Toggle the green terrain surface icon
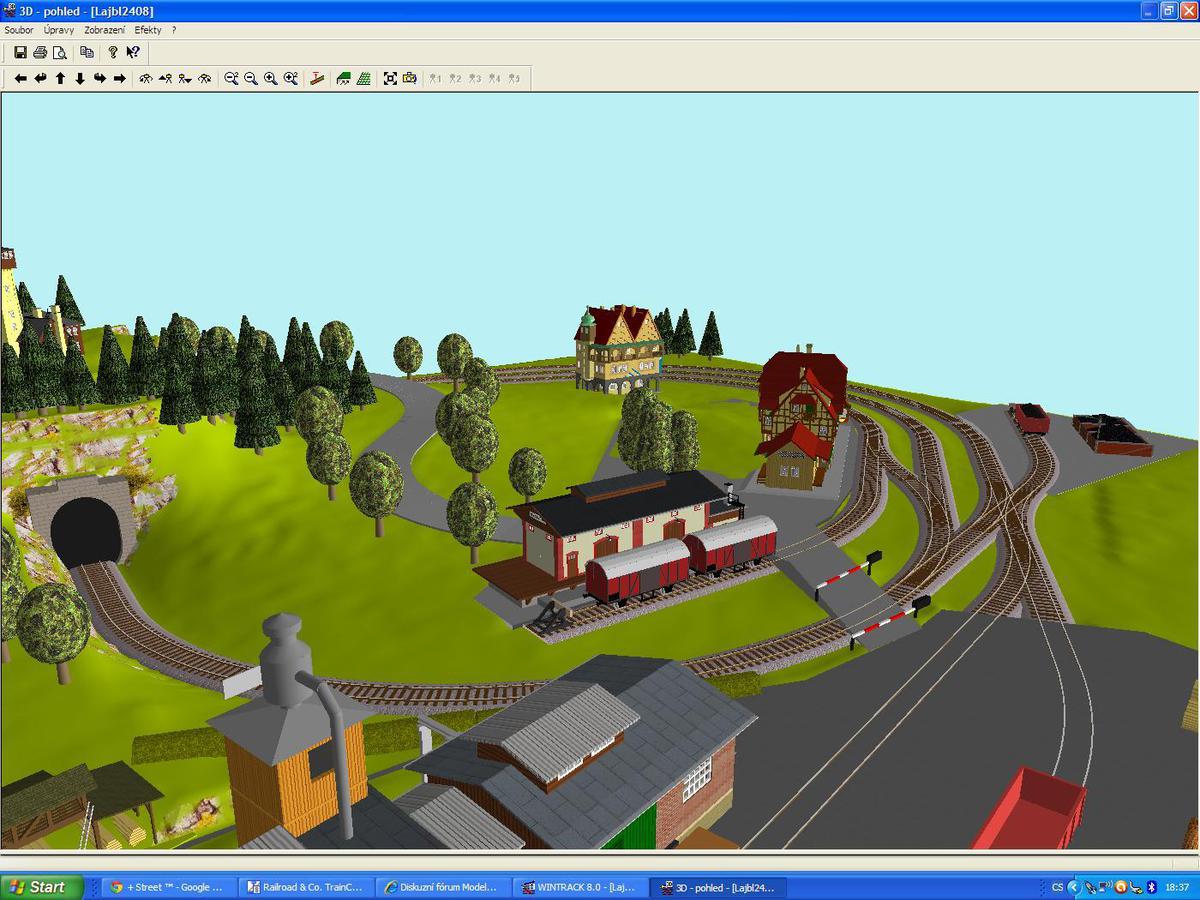 [x=344, y=78]
